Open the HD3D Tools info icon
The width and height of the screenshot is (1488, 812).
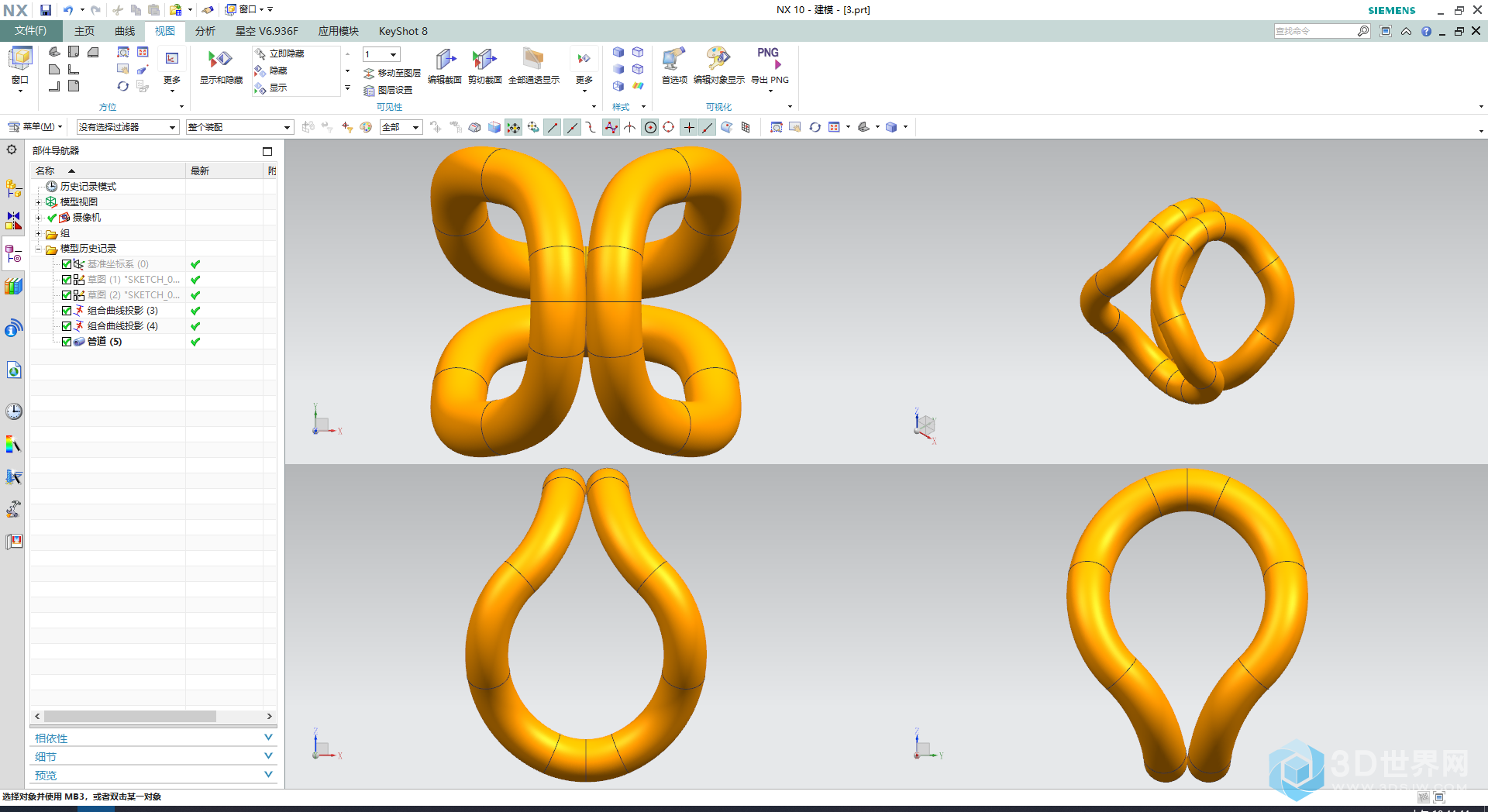(x=13, y=329)
